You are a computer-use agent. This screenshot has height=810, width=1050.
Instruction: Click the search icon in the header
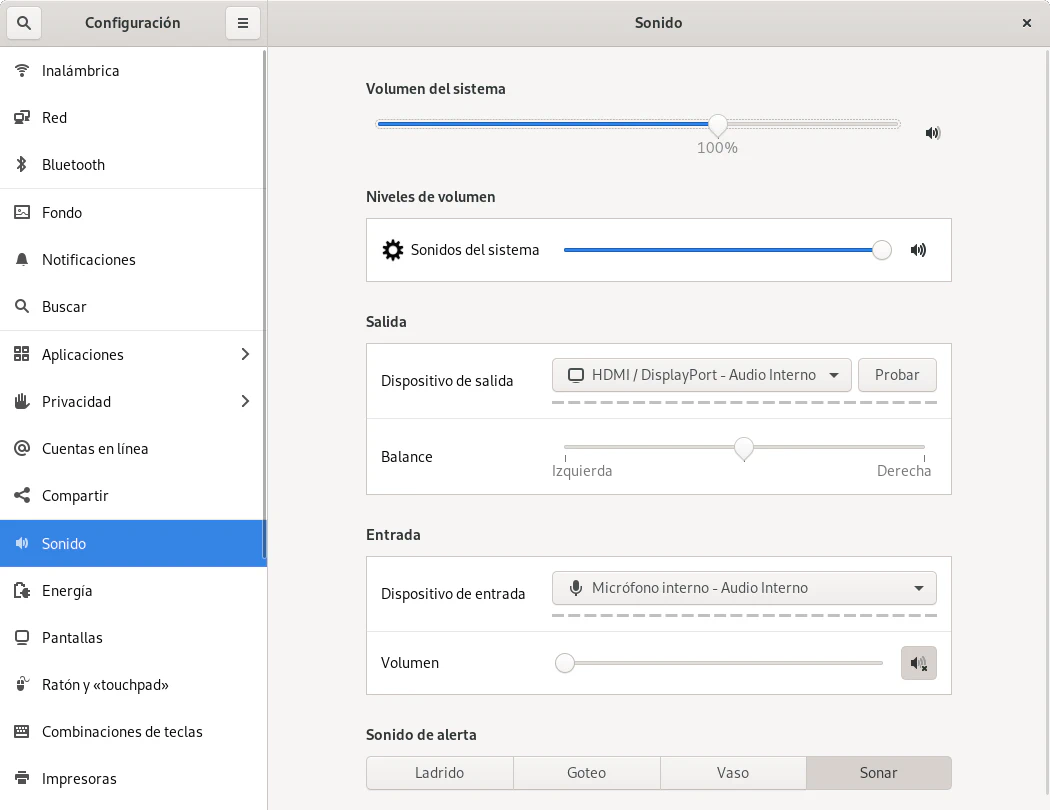pos(24,23)
